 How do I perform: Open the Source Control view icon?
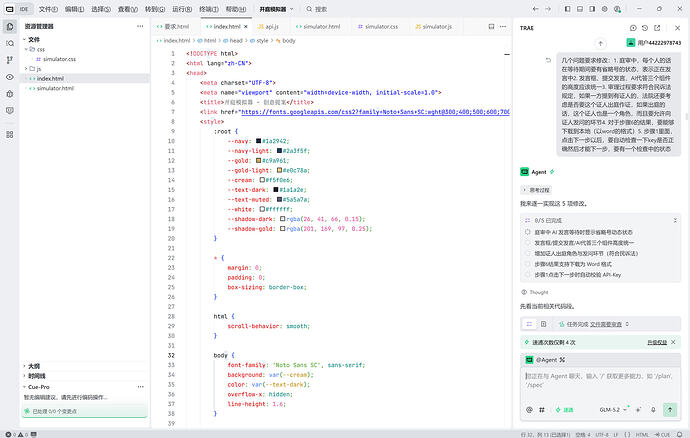click(x=10, y=60)
